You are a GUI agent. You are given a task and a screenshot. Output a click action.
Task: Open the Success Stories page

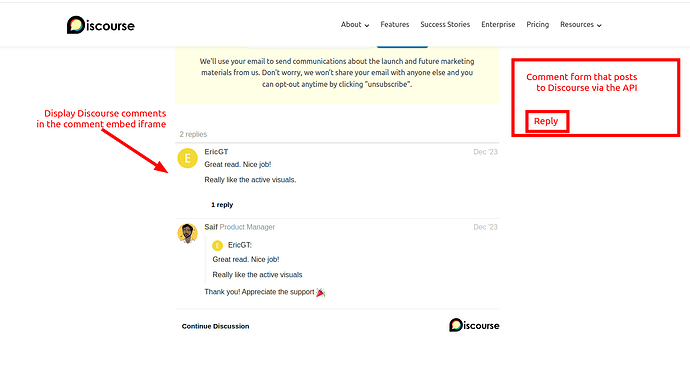(x=445, y=25)
